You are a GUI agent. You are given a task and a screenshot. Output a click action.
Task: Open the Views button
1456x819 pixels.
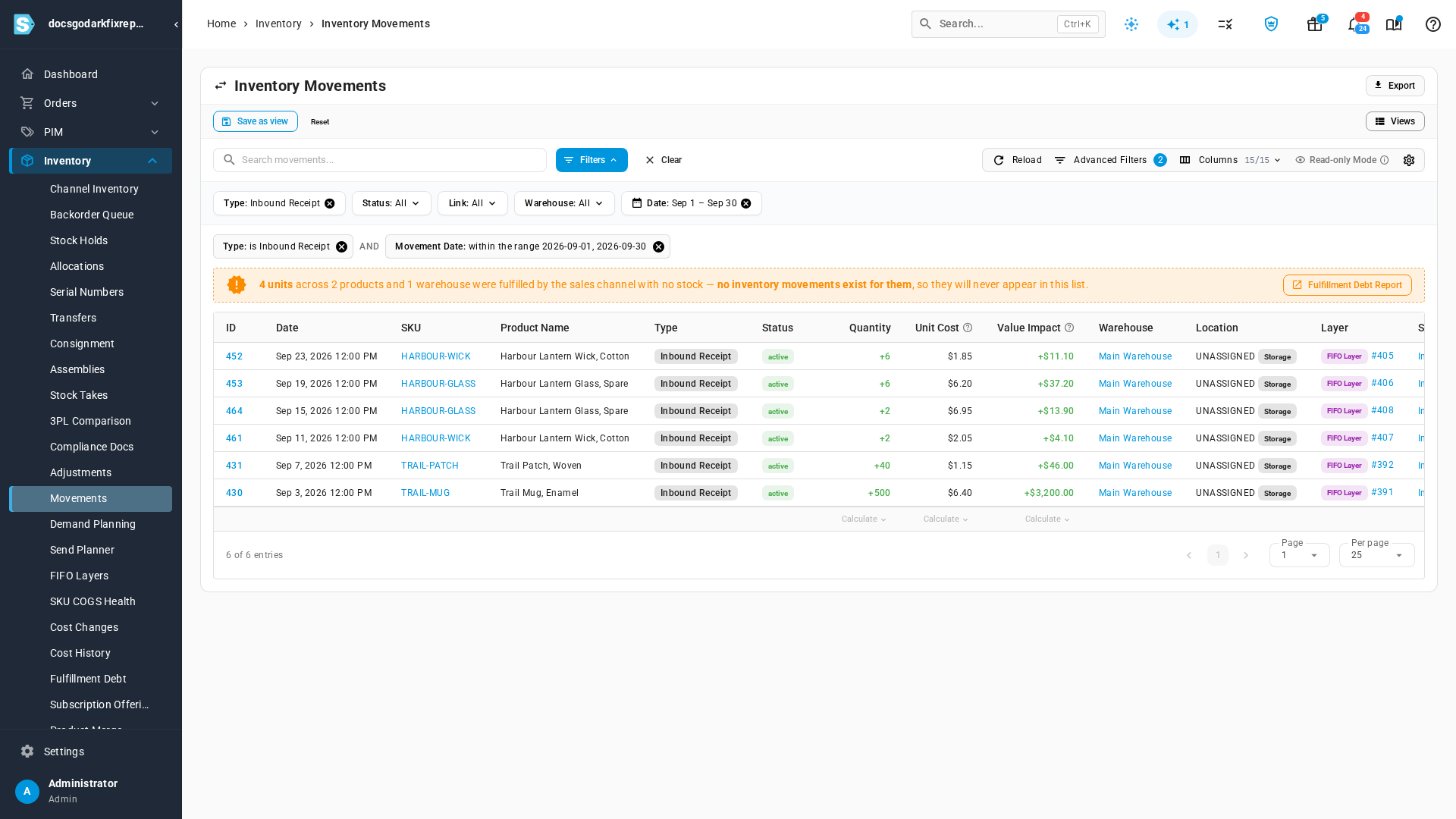pyautogui.click(x=1395, y=121)
